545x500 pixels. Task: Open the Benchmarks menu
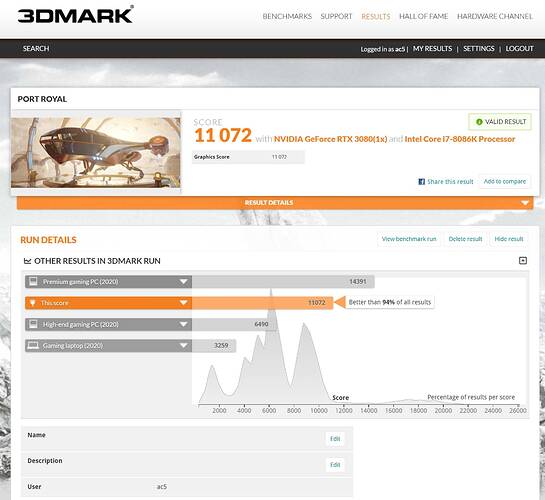(287, 16)
